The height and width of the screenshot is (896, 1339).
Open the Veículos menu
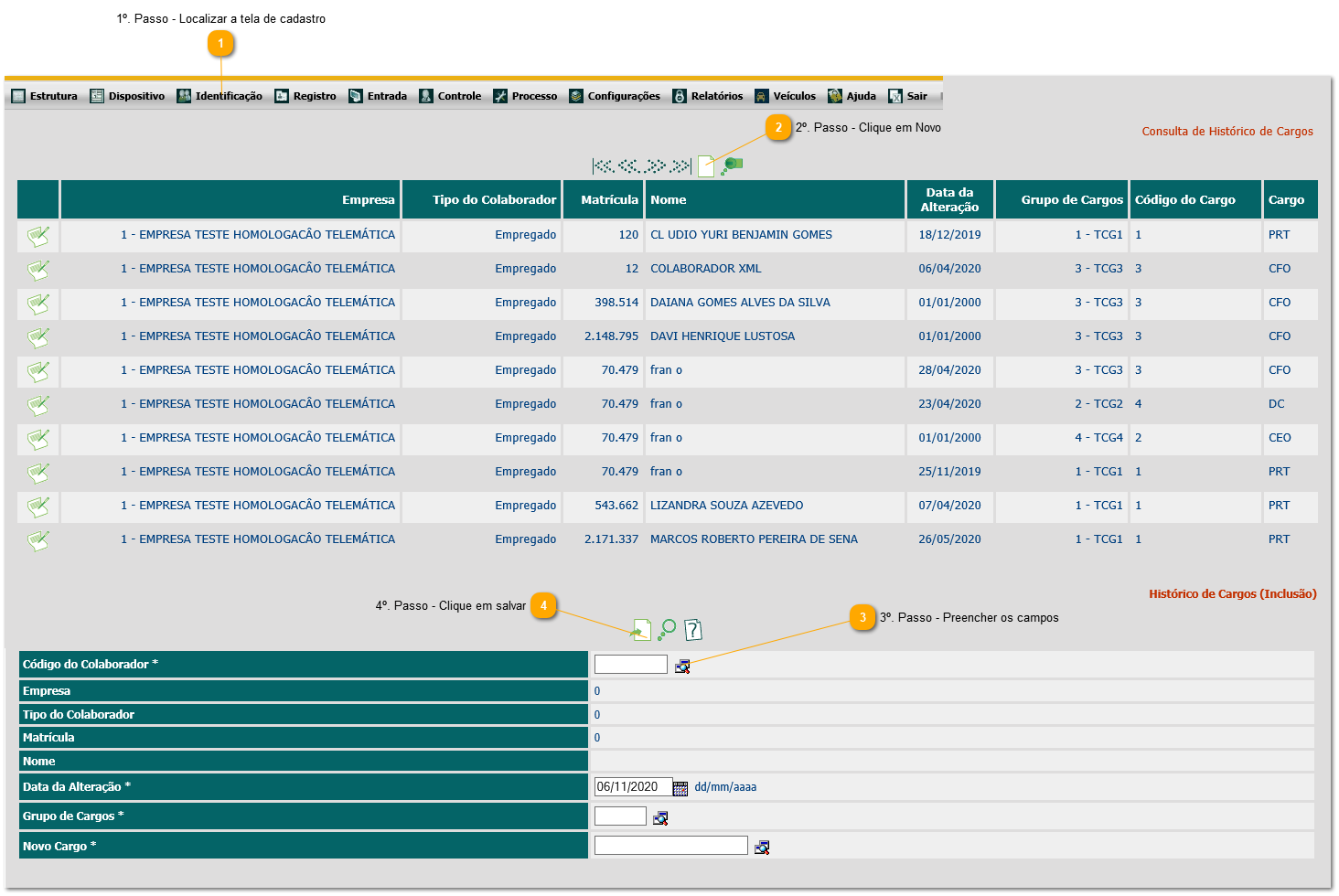786,96
